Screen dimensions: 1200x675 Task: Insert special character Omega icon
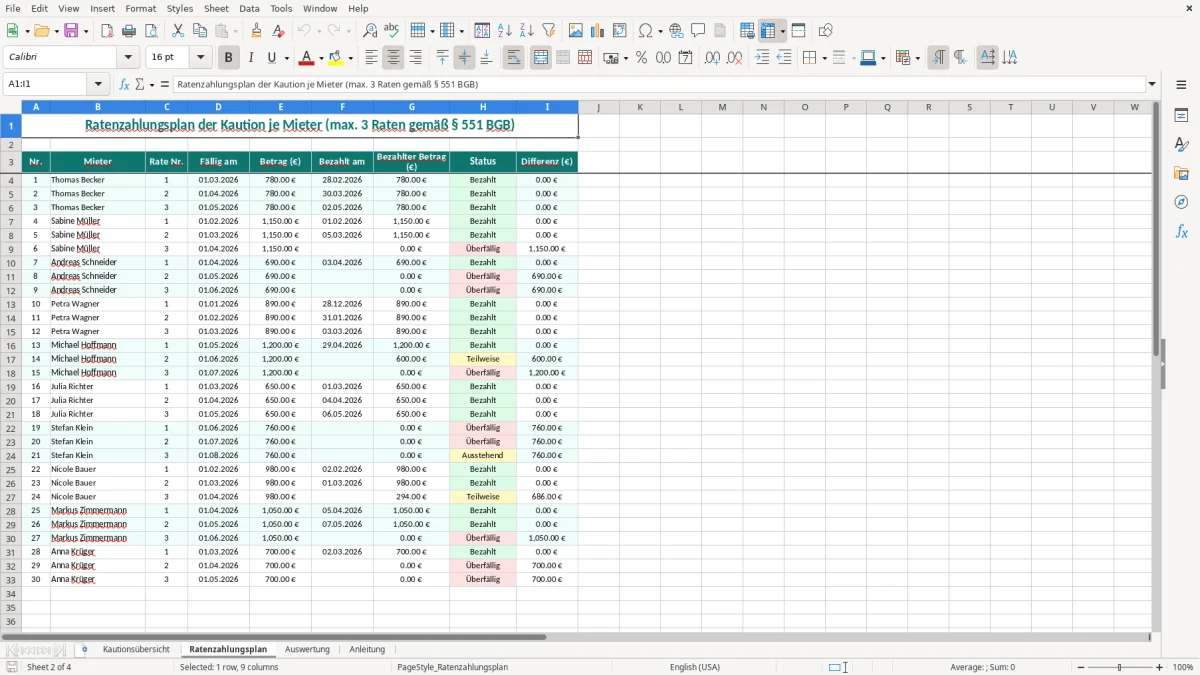(645, 31)
